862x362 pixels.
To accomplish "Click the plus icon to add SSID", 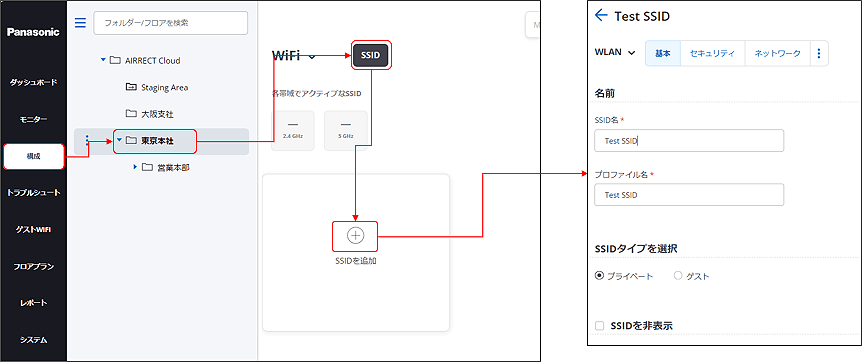I will pyautogui.click(x=355, y=235).
